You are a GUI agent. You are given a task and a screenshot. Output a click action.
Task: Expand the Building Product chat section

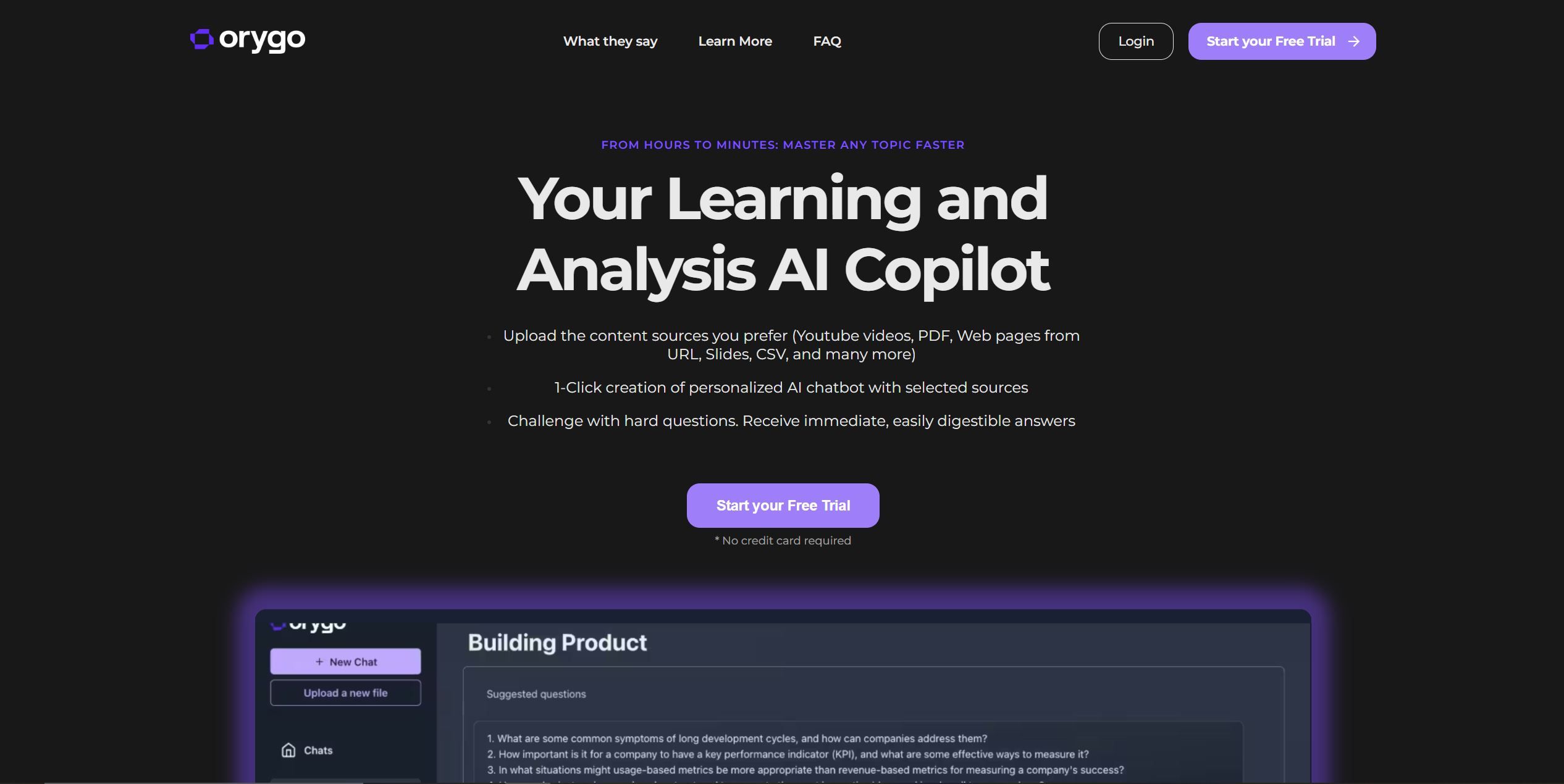pyautogui.click(x=556, y=642)
